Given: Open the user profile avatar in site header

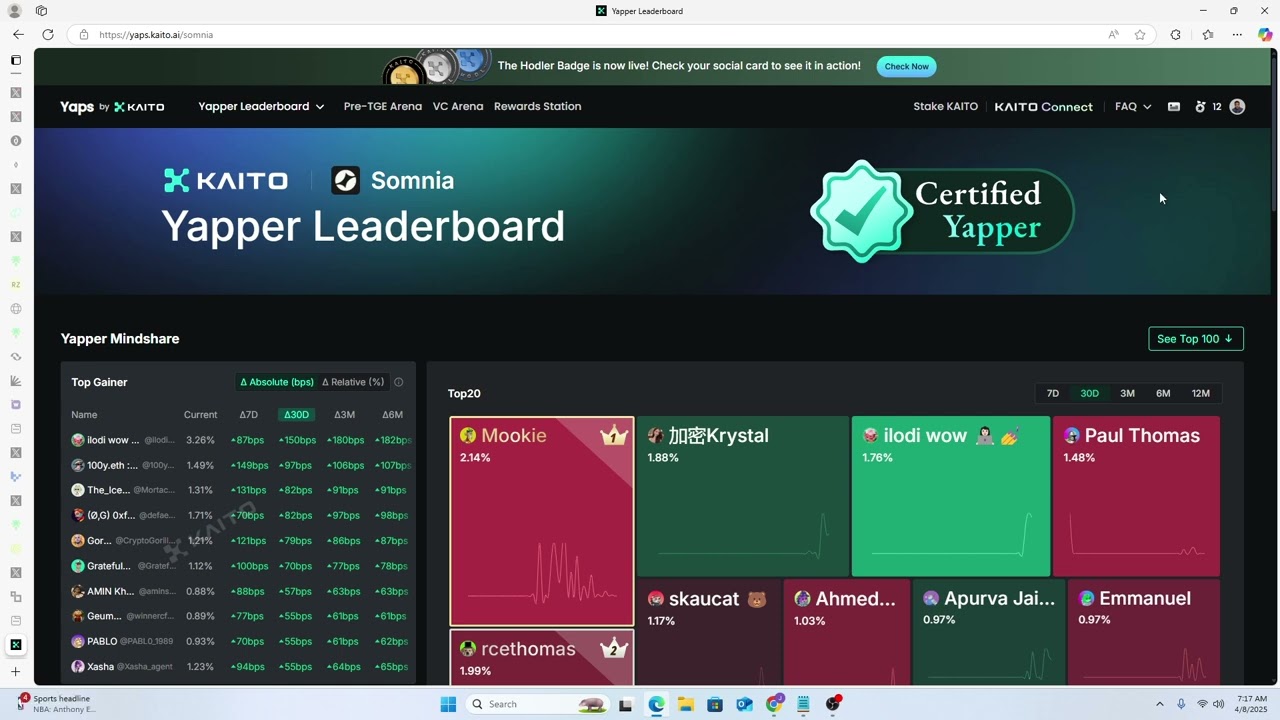Looking at the screenshot, I should [1237, 107].
